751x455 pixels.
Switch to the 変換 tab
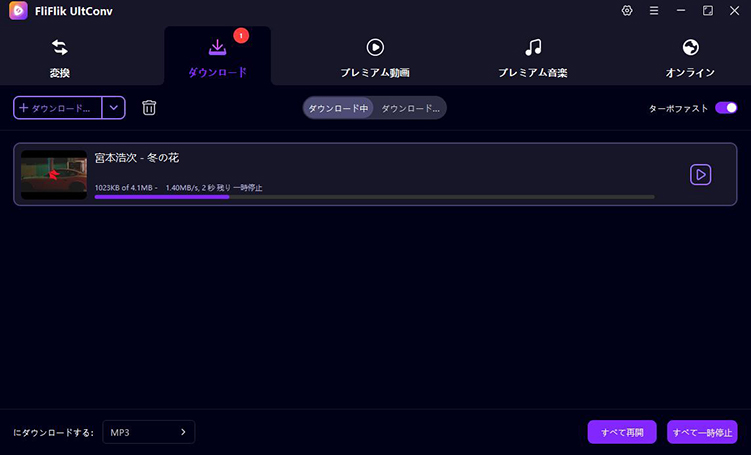(x=60, y=58)
